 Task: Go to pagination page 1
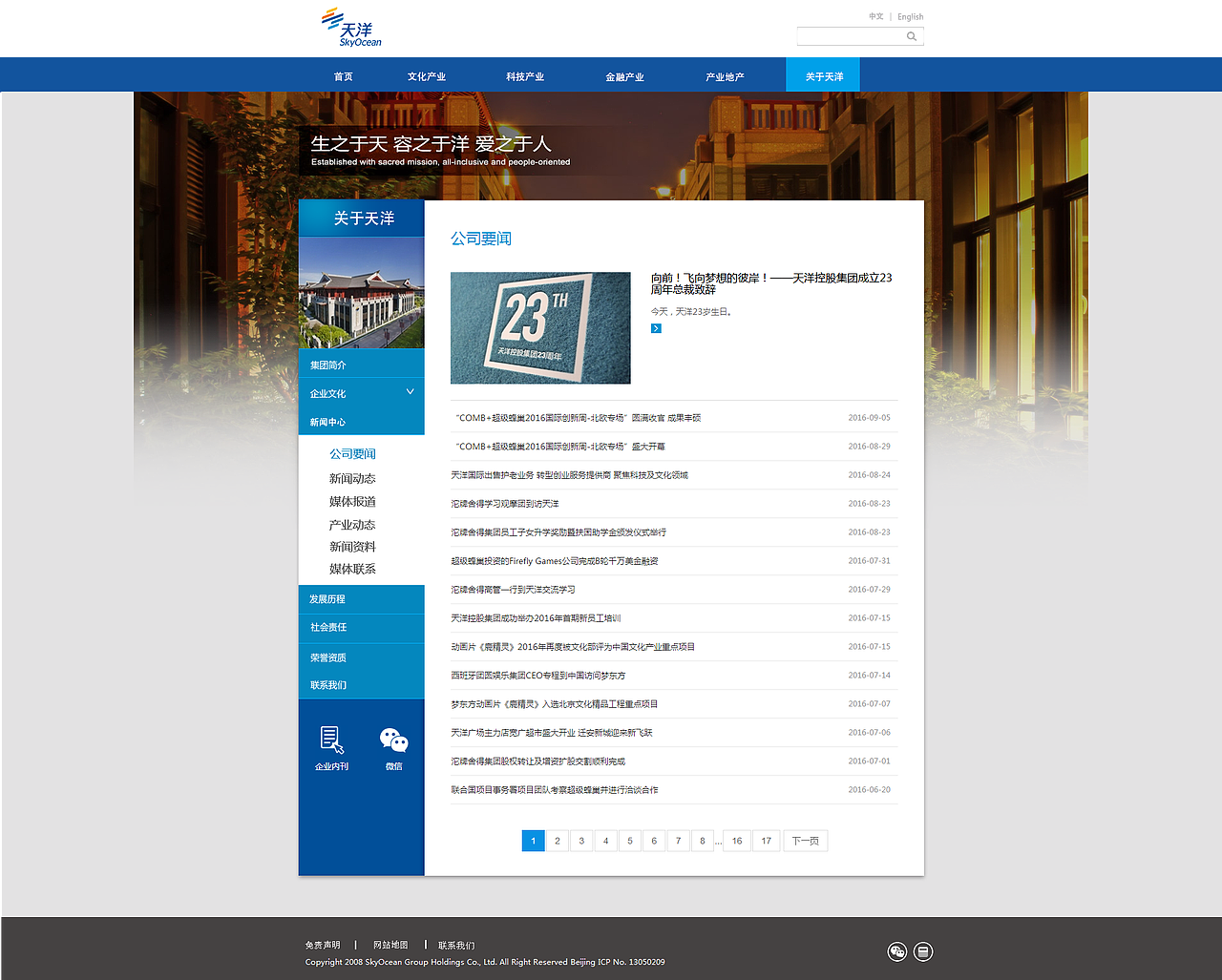tap(533, 841)
